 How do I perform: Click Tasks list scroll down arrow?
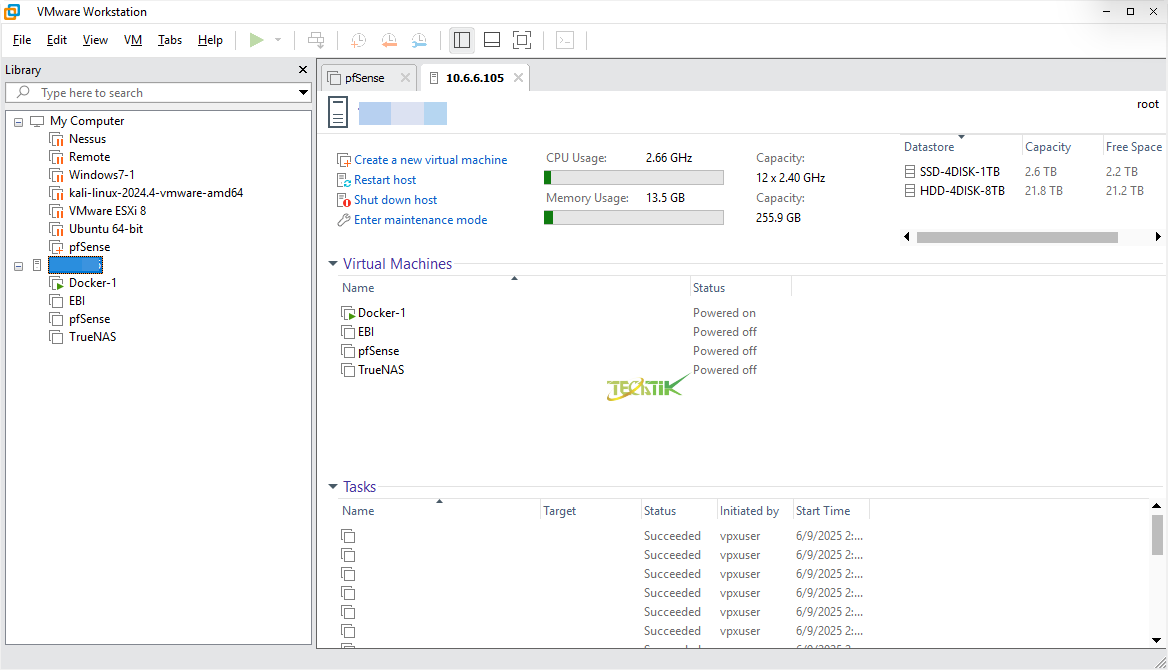[x=1156, y=640]
